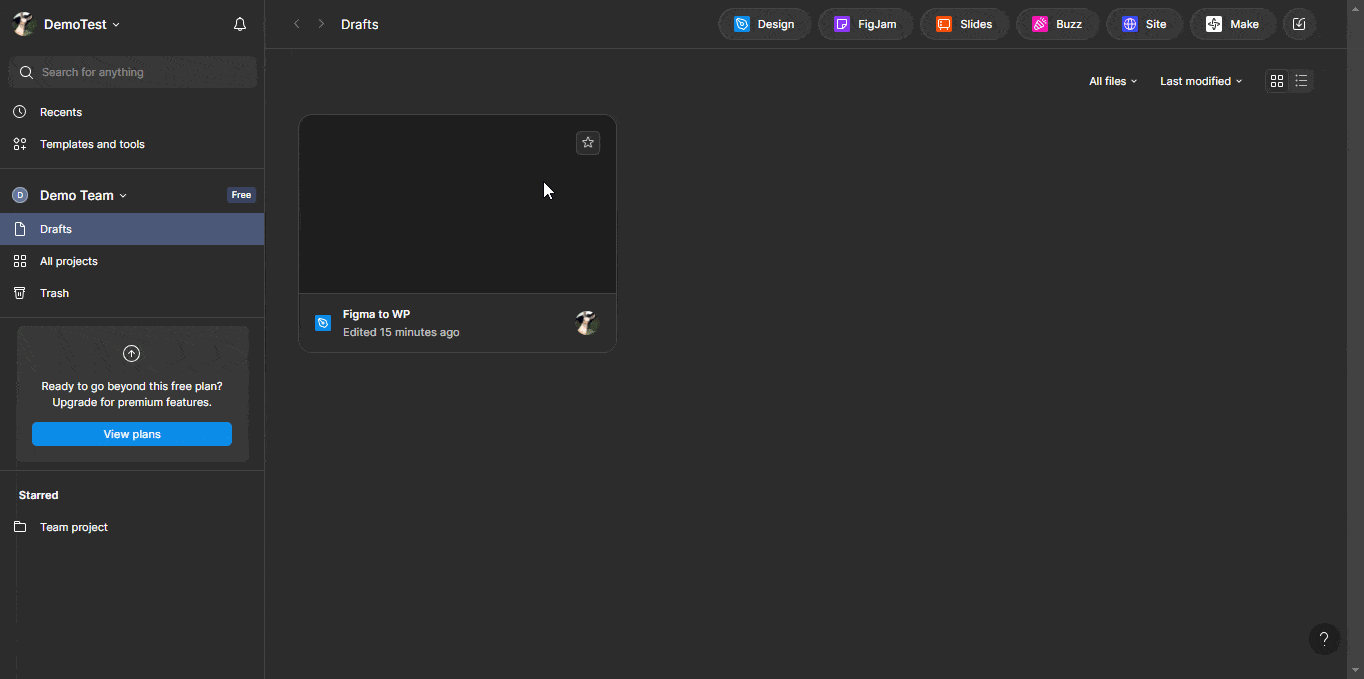Viewport: 1364px width, 679px height.
Task: Click the Starred section heading
Action: tap(39, 495)
